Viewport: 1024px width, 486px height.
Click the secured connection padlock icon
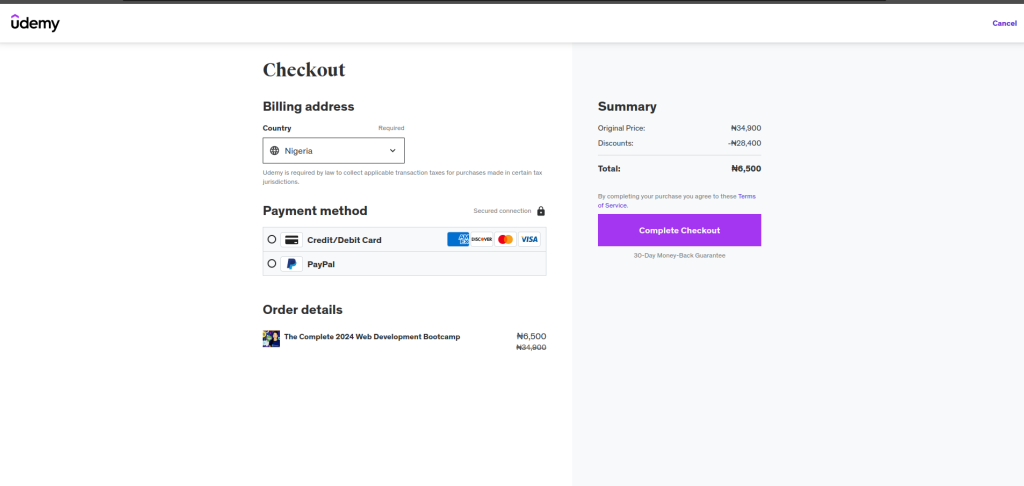pos(541,211)
